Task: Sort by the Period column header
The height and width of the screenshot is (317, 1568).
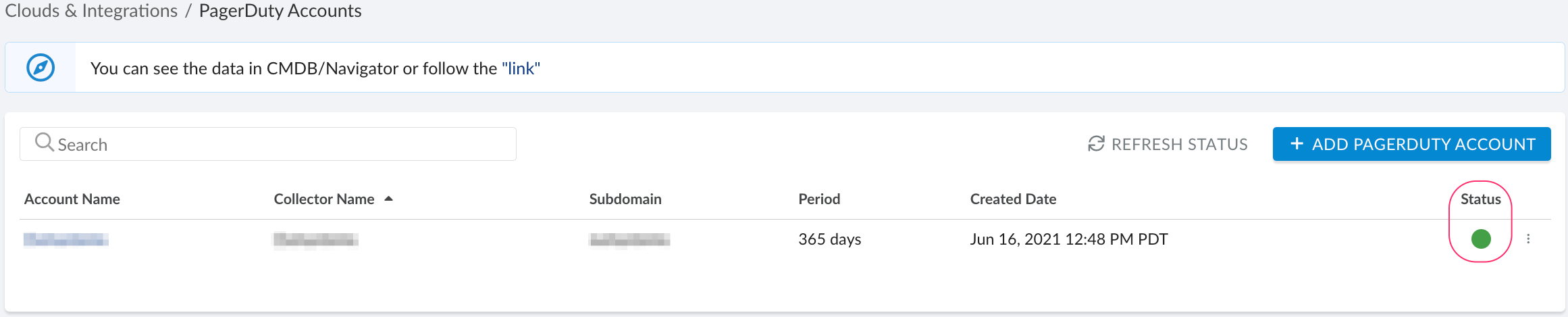Action: click(x=819, y=199)
